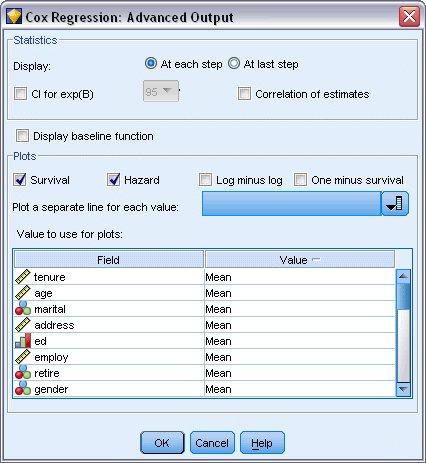Sort by the Value column header
The image size is (426, 463).
click(300, 260)
